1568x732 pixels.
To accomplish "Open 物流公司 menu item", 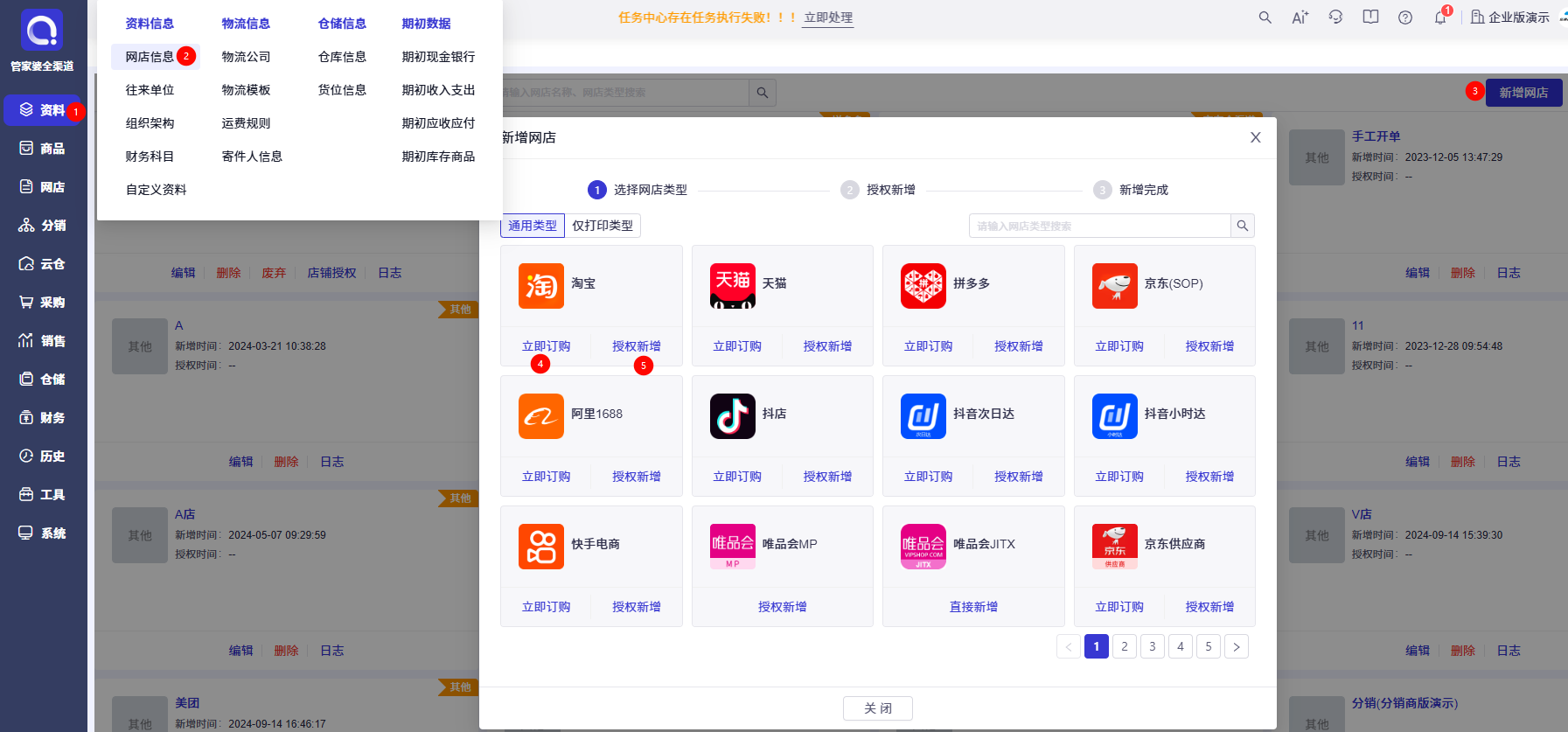I will (x=246, y=57).
